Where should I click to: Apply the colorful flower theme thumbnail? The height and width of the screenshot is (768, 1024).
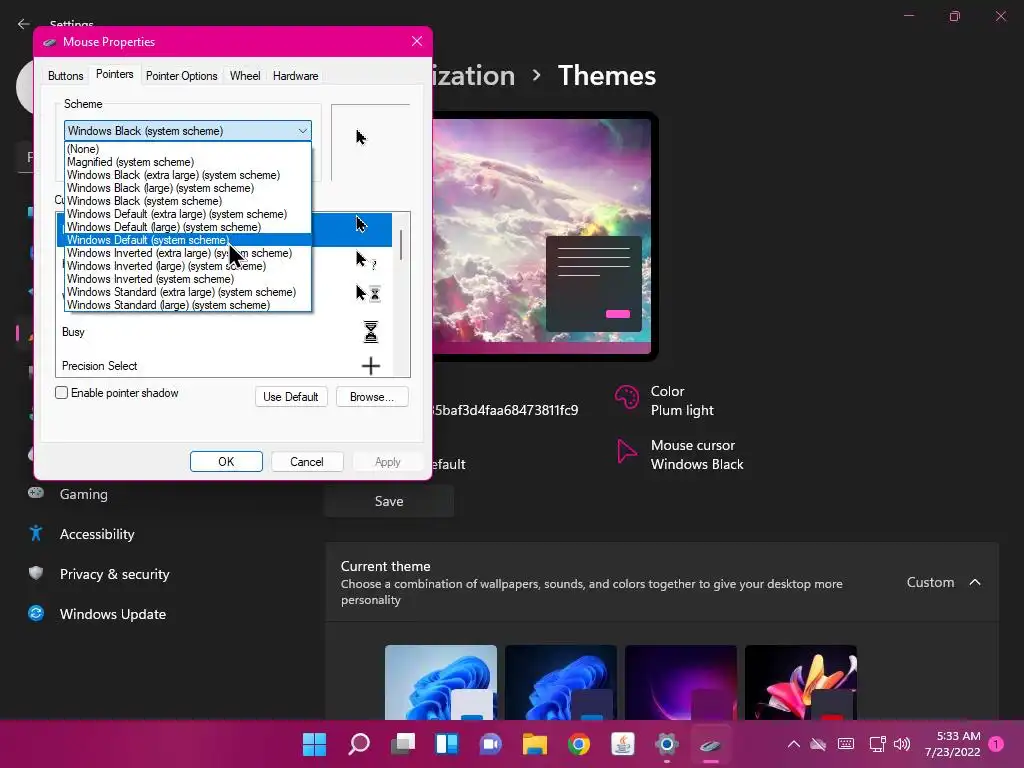tap(801, 682)
